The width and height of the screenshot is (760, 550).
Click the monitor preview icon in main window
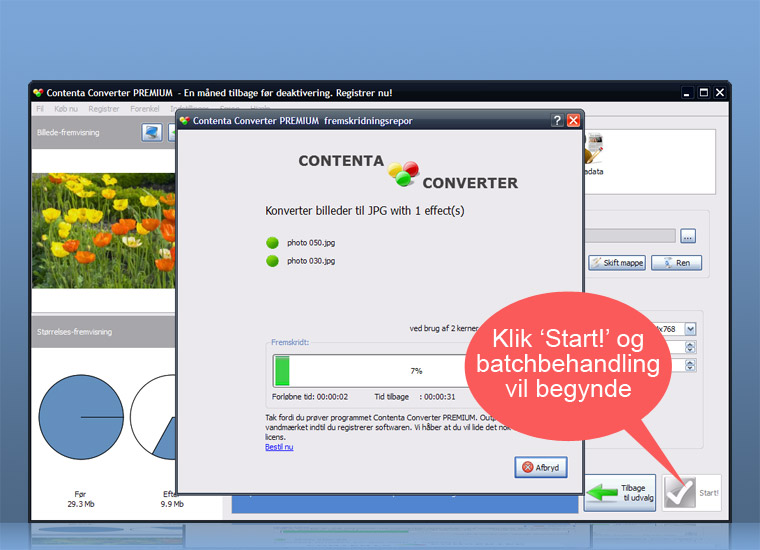tap(152, 132)
